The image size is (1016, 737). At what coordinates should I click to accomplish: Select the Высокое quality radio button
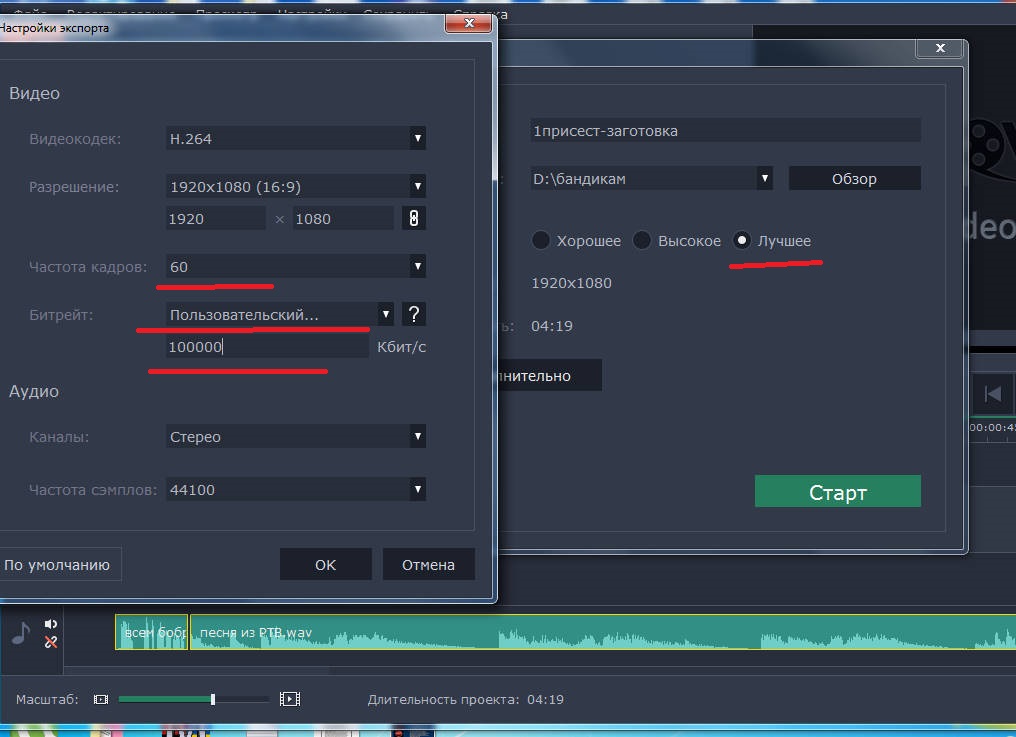642,240
